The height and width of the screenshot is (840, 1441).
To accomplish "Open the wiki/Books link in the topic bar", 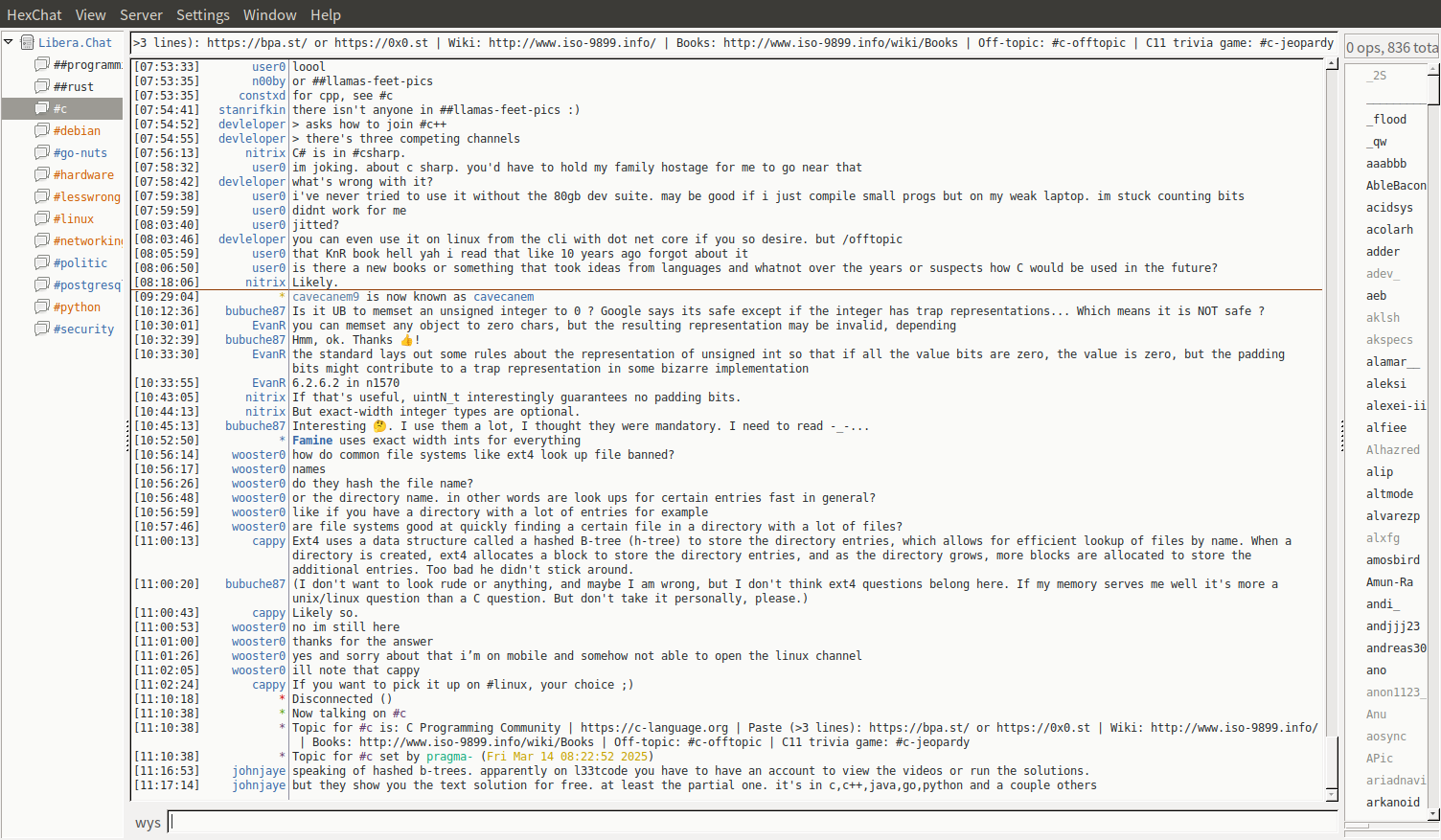I will tap(840, 42).
